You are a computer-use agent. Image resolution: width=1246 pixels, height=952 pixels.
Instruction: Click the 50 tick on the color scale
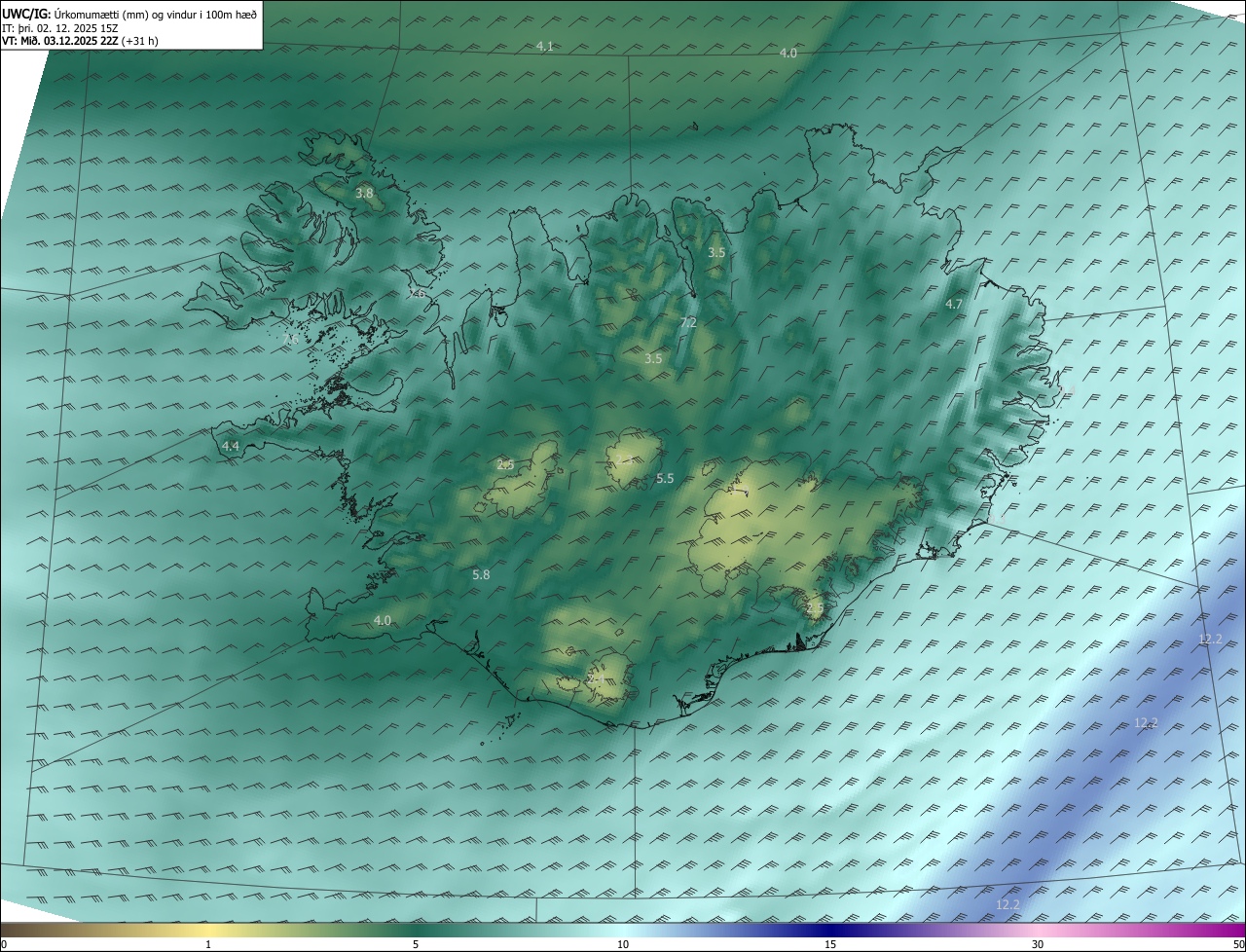(1238, 944)
